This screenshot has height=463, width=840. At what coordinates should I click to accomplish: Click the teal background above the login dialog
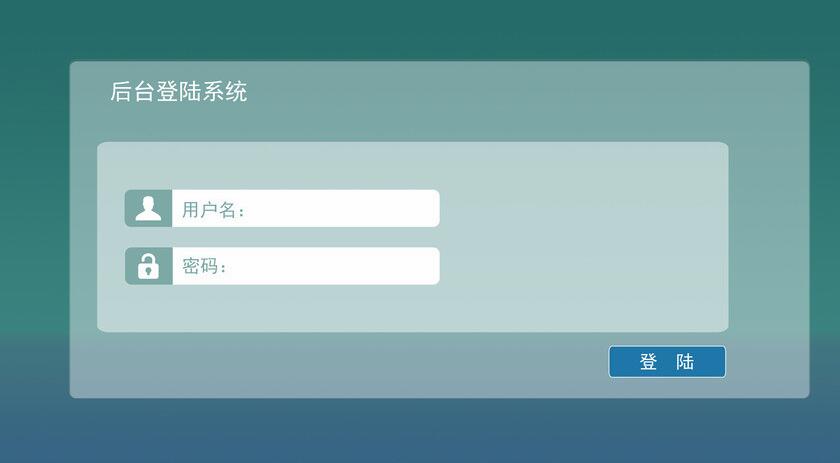coord(420,30)
